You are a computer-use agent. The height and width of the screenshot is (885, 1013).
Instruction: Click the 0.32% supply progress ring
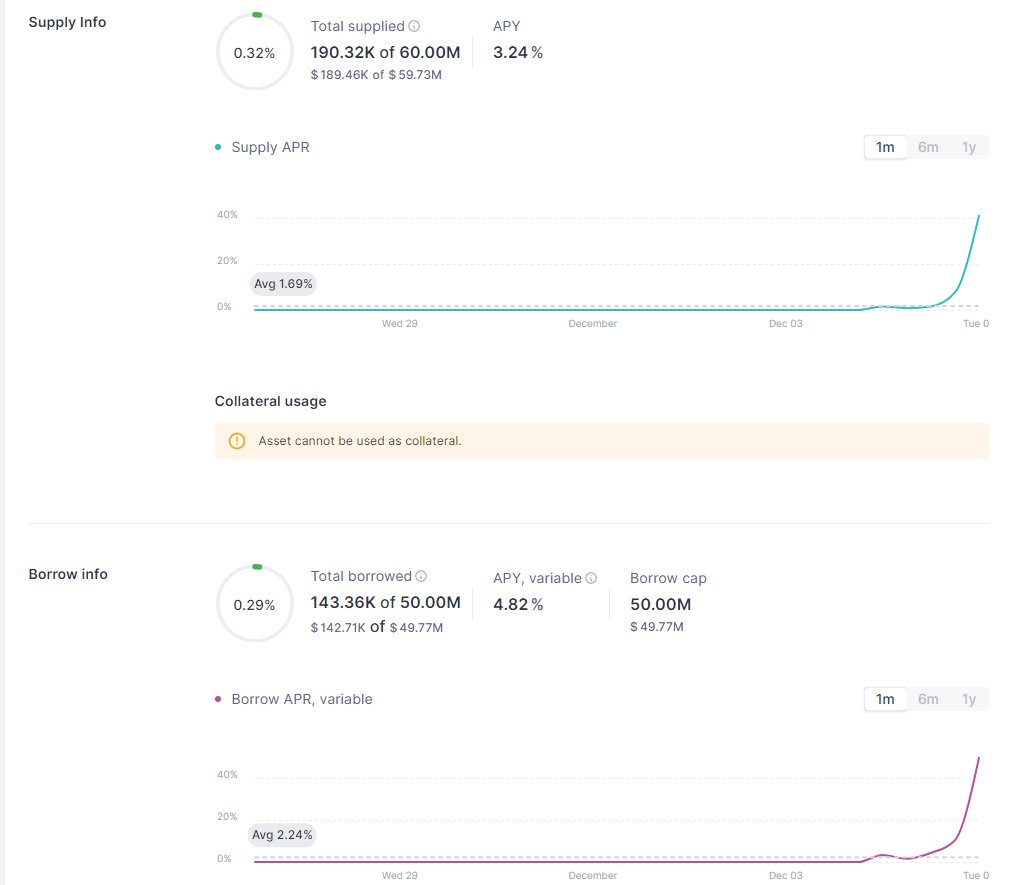[x=254, y=52]
